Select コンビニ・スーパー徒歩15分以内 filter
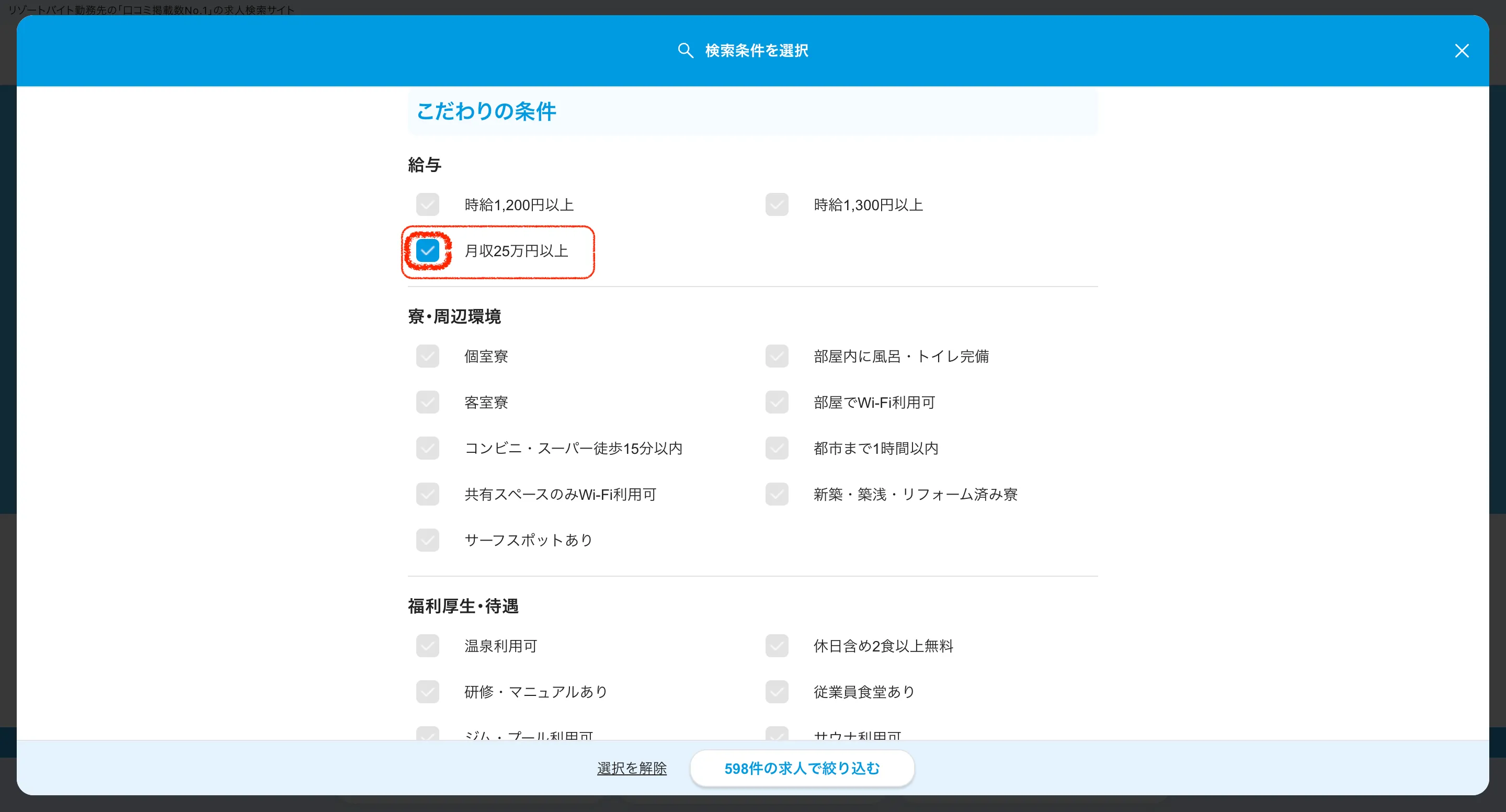 pos(427,448)
